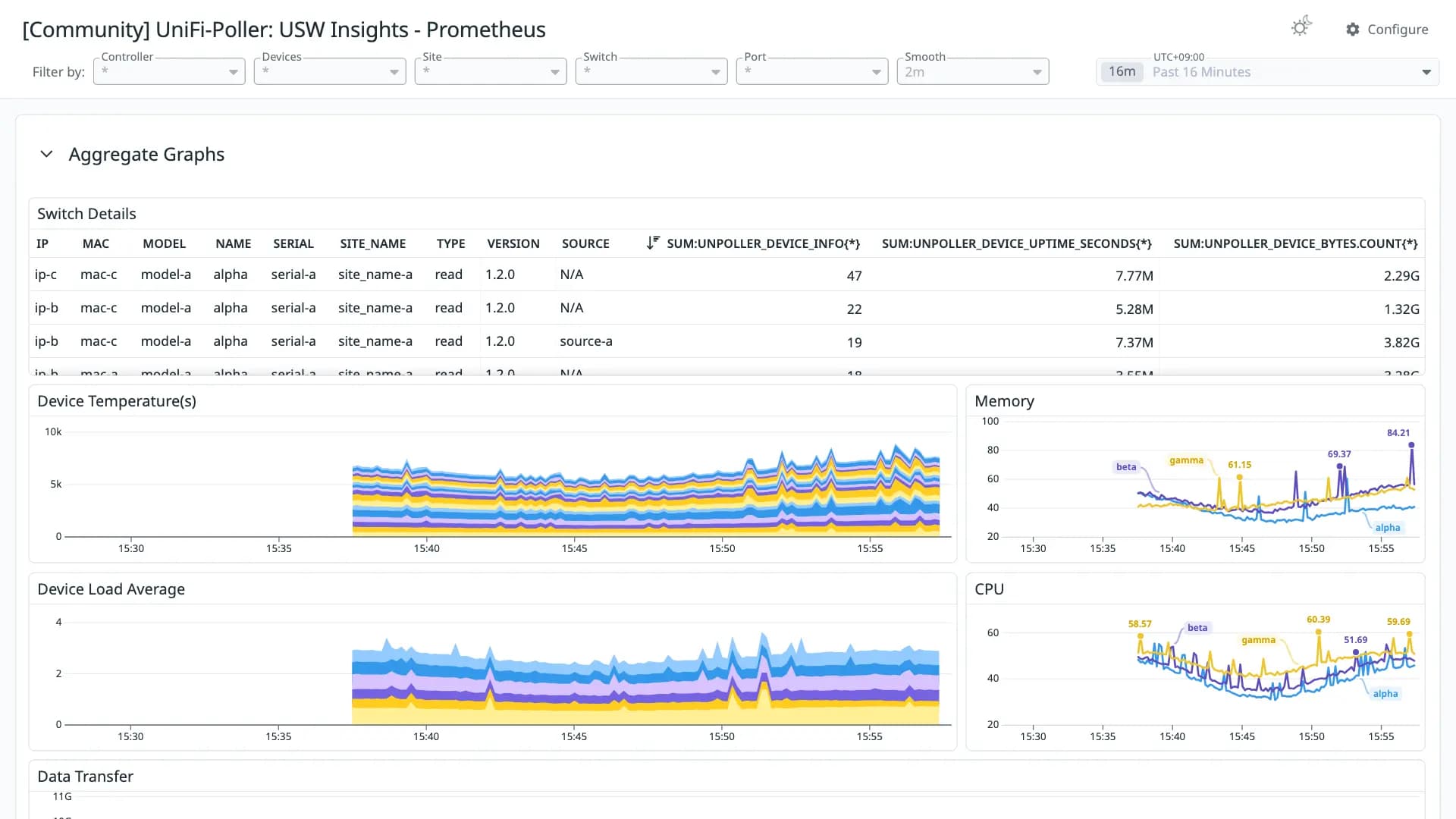Click the value 47 in the table
1456x819 pixels.
(854, 276)
